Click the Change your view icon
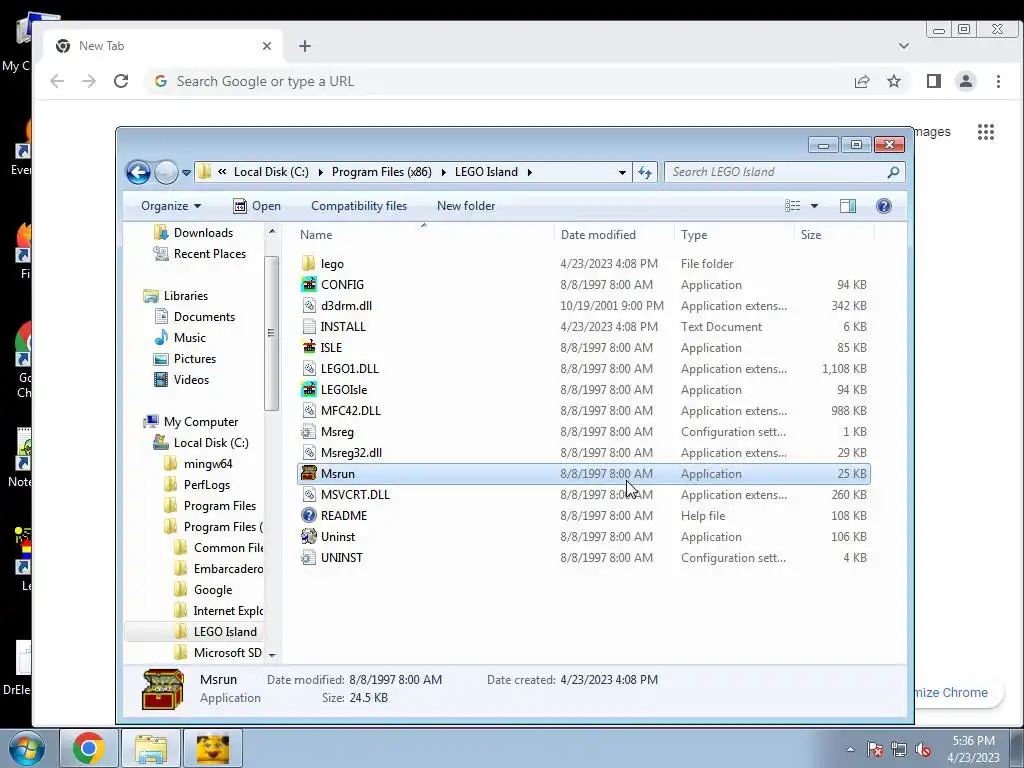Screen dimensions: 1024x768 792,206
